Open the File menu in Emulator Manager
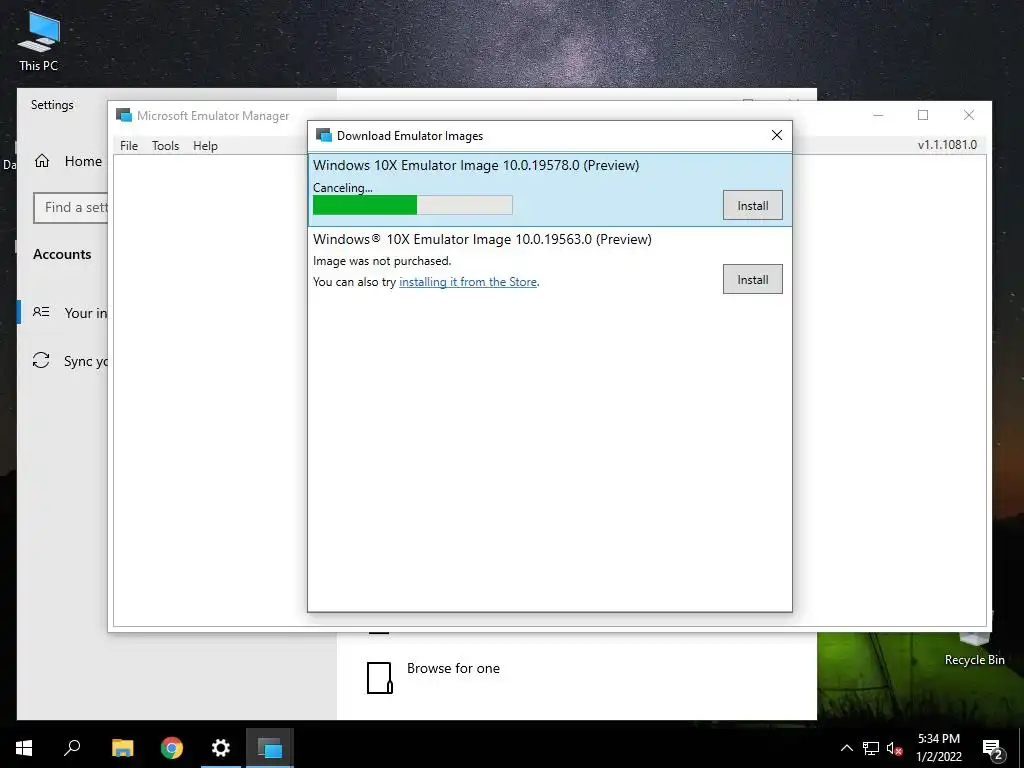The image size is (1024, 768). click(x=129, y=146)
